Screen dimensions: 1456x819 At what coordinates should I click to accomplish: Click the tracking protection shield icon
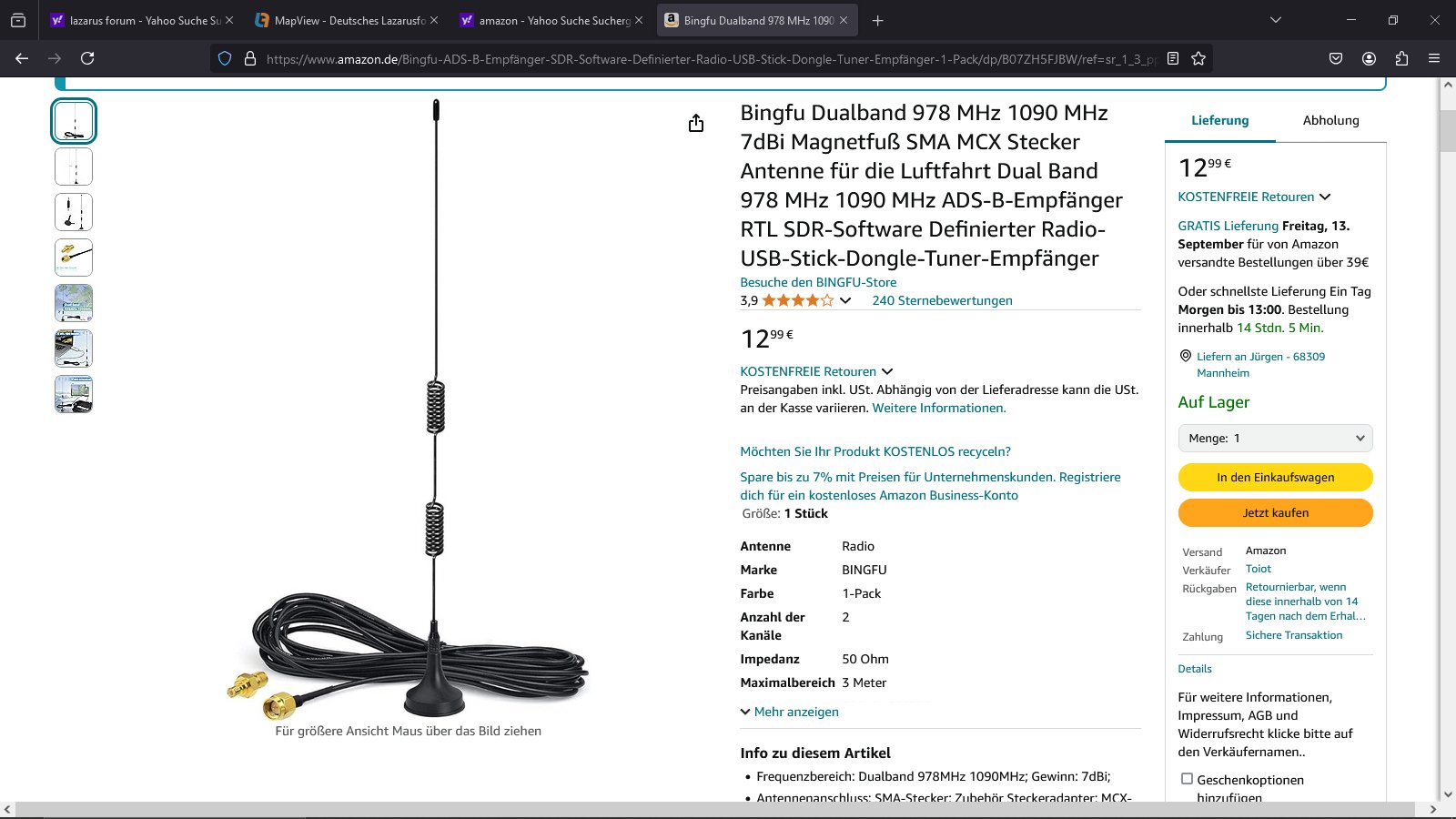pos(225,58)
